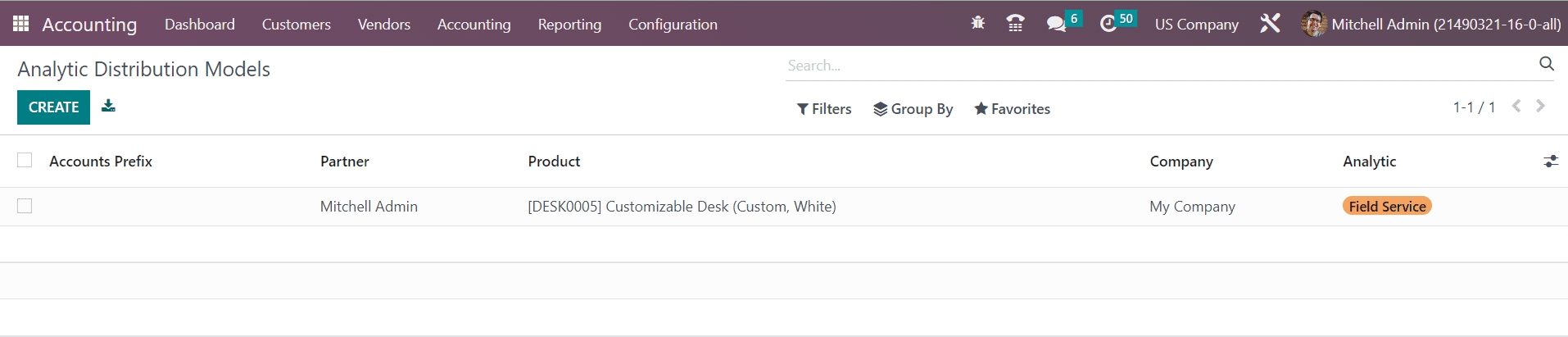Click the debug bug icon
Screen dimensions: 1568x337
click(x=977, y=24)
